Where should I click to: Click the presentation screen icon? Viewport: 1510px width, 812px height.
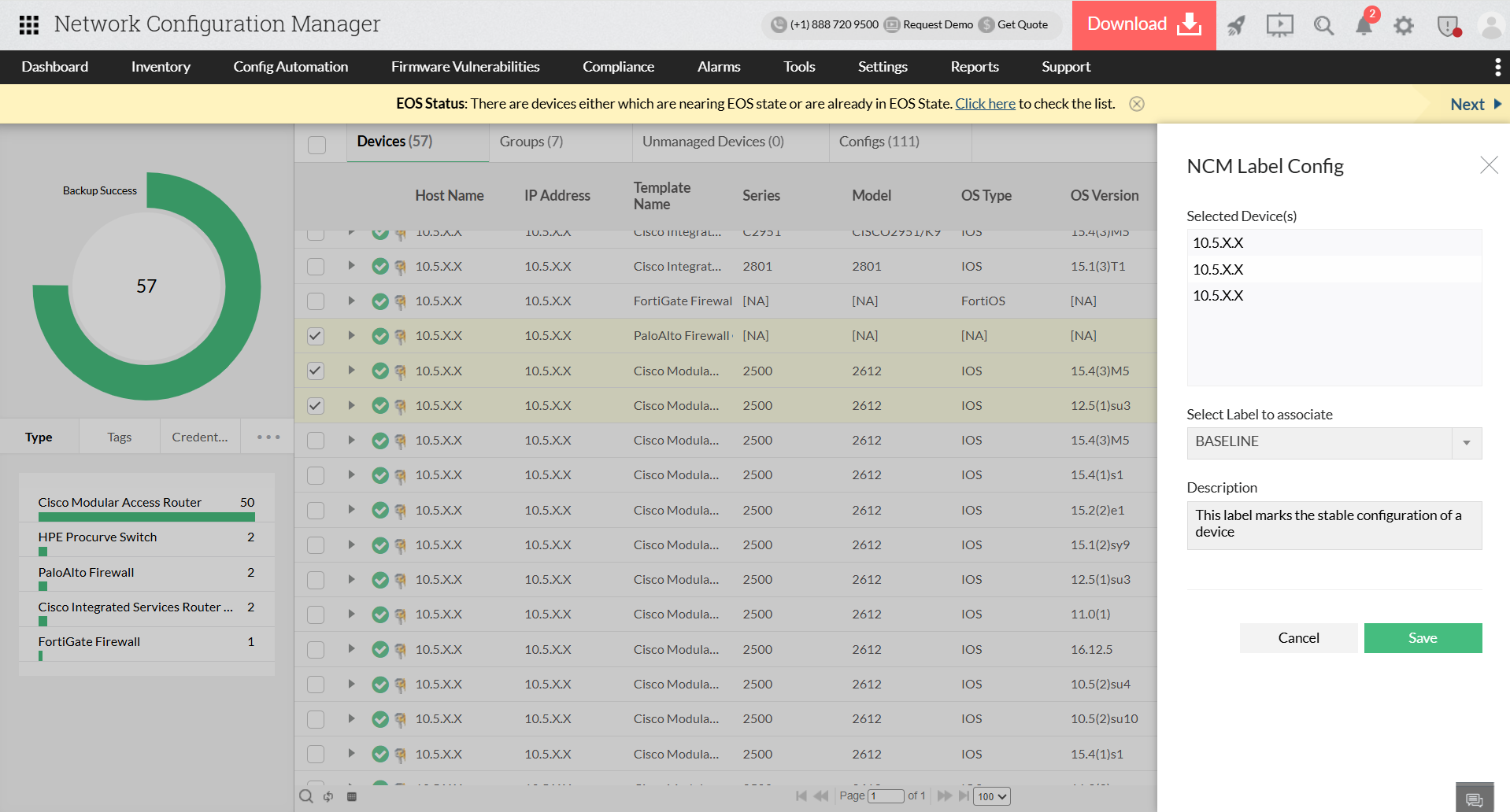(x=1279, y=26)
